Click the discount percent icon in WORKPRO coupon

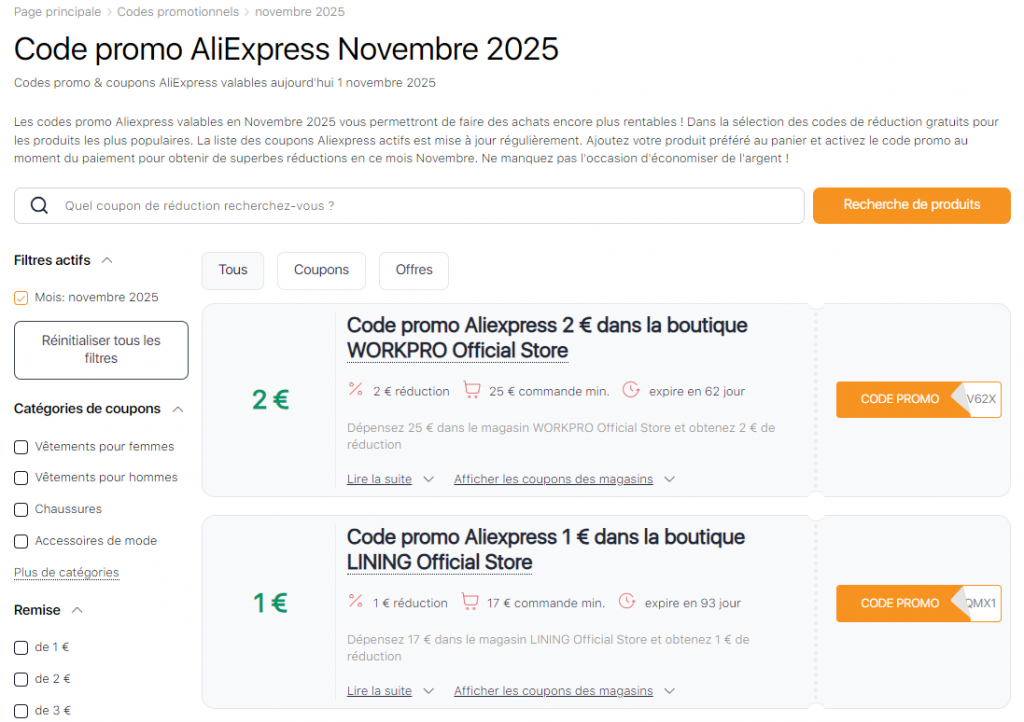355,390
